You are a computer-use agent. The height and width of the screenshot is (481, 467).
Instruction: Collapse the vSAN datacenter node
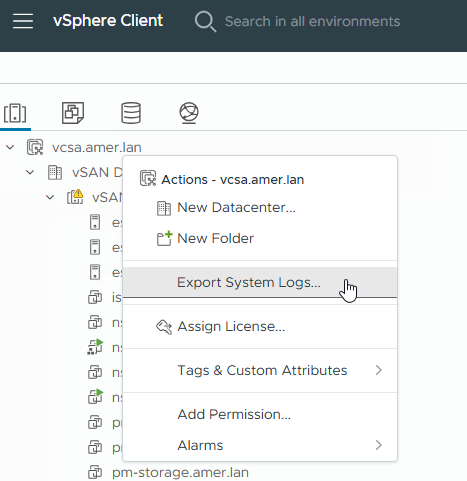(30, 172)
